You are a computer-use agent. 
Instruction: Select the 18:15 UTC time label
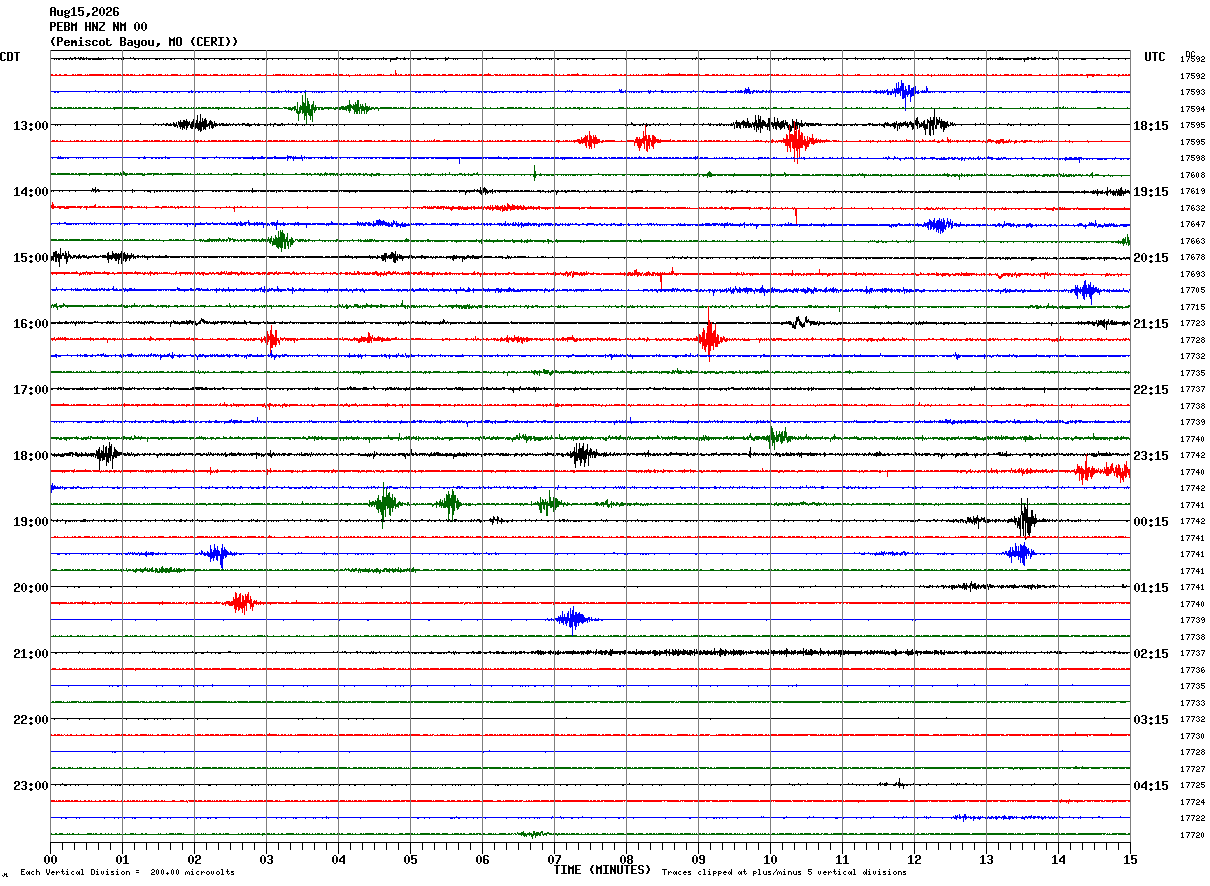[1151, 126]
